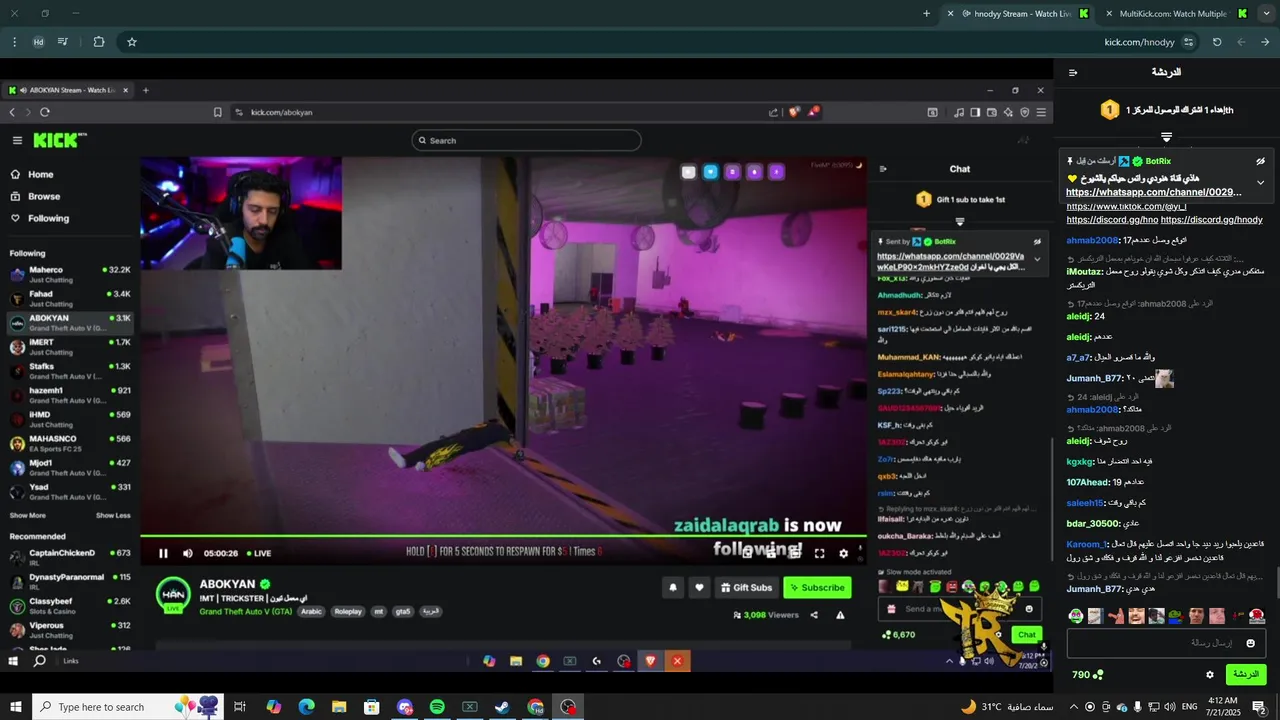Click the Arabic send message field
This screenshot has width=1280, height=720.
(x=1166, y=643)
